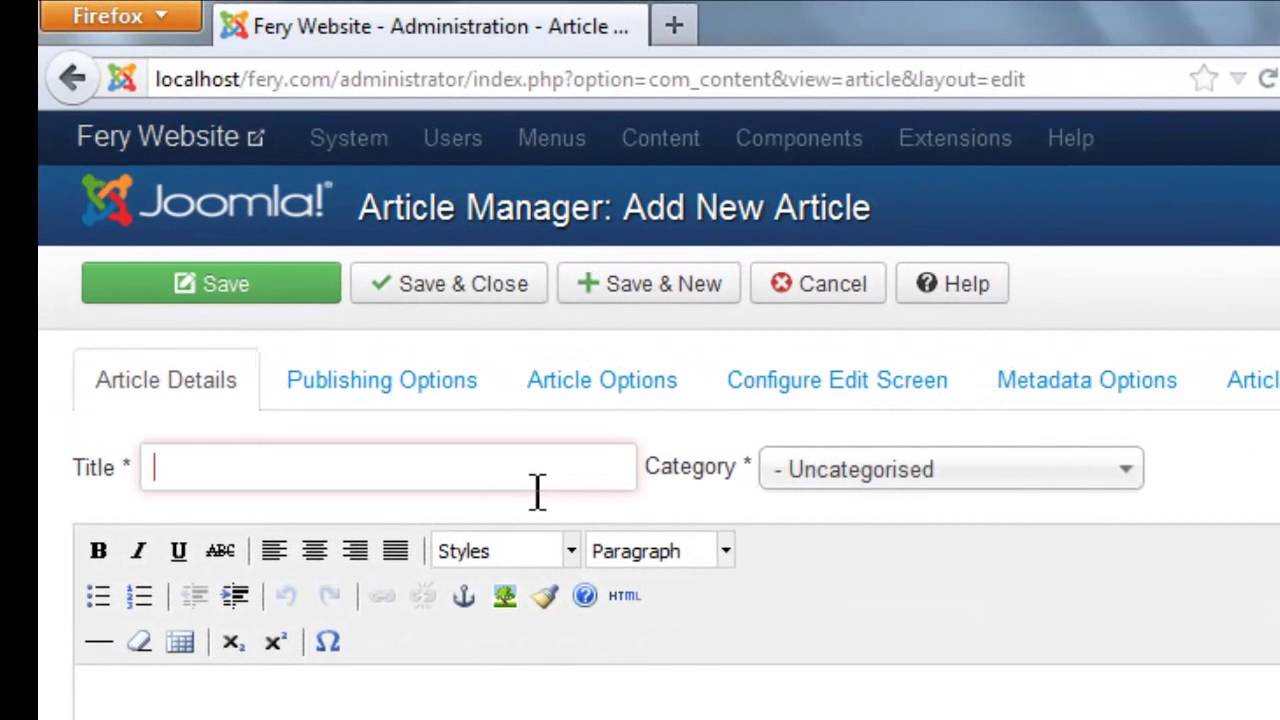Switch to the Article Details tab
Image resolution: width=1280 pixels, height=720 pixels.
point(166,380)
